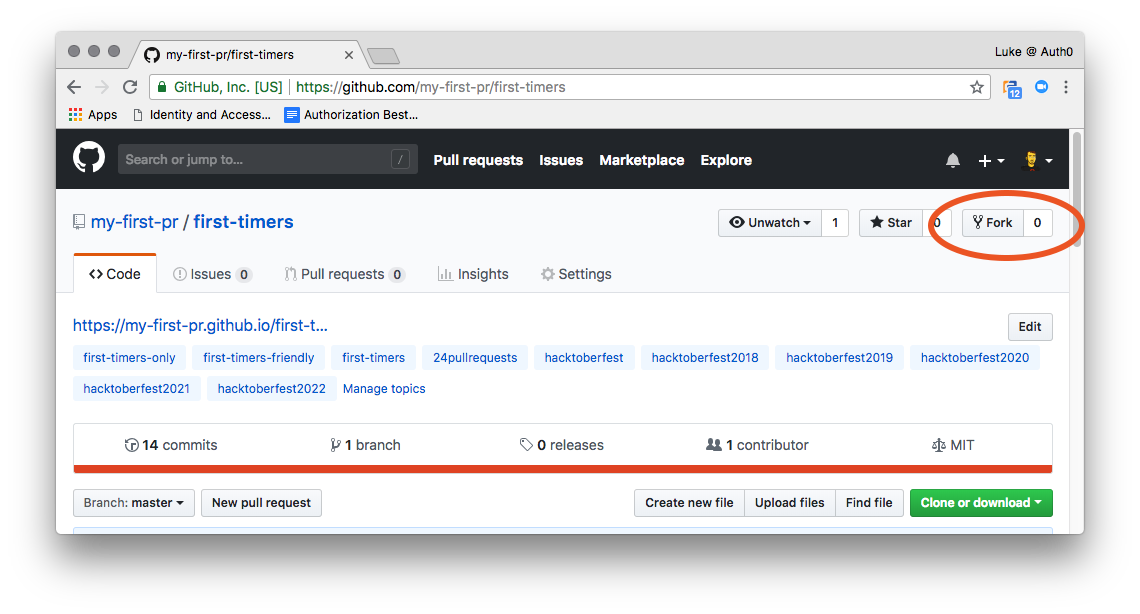This screenshot has width=1140, height=614.
Task: Select the hacktoberfest topic tag
Action: coord(584,358)
